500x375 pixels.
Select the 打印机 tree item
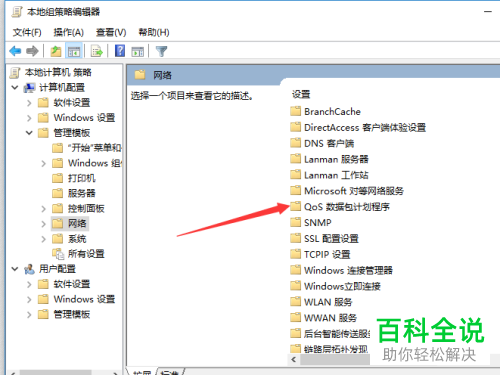[x=82, y=178]
